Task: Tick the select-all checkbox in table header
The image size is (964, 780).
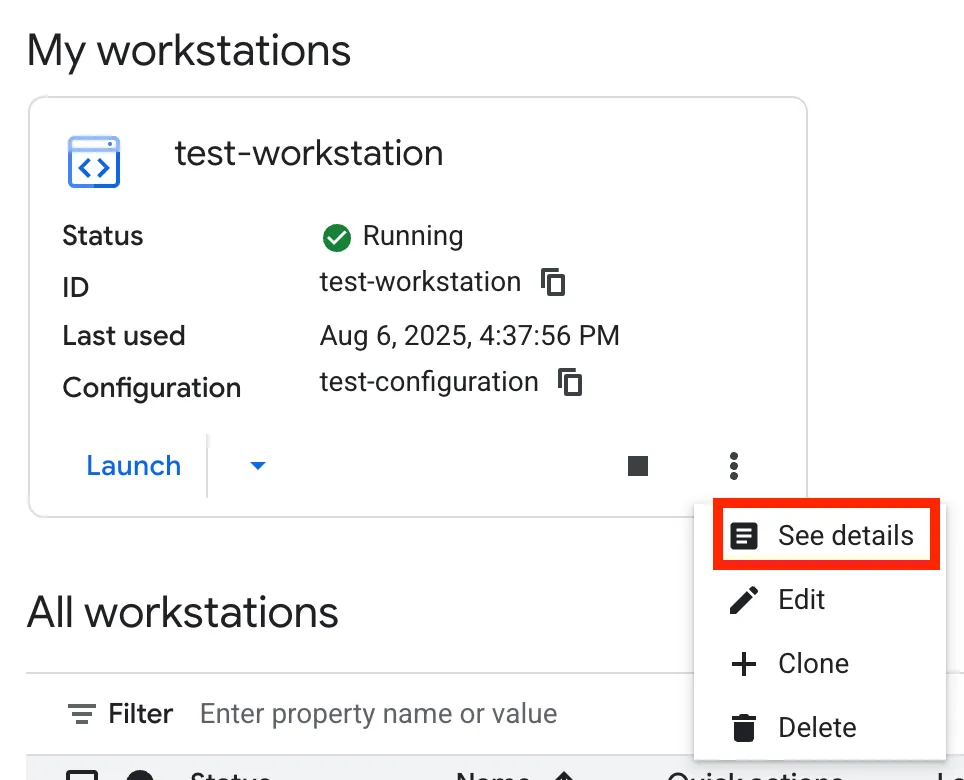Action: point(81,775)
